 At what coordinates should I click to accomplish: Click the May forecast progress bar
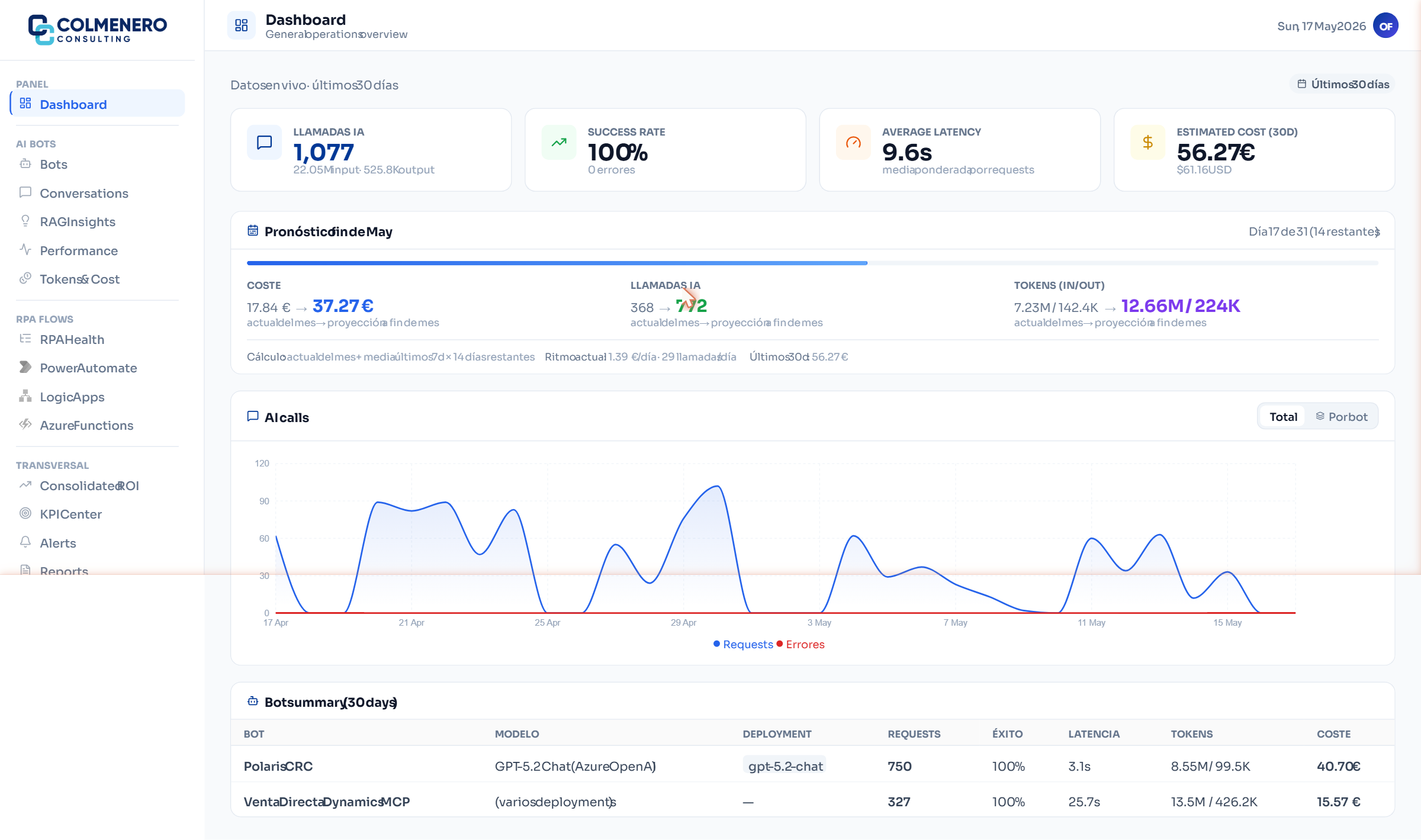(x=812, y=263)
